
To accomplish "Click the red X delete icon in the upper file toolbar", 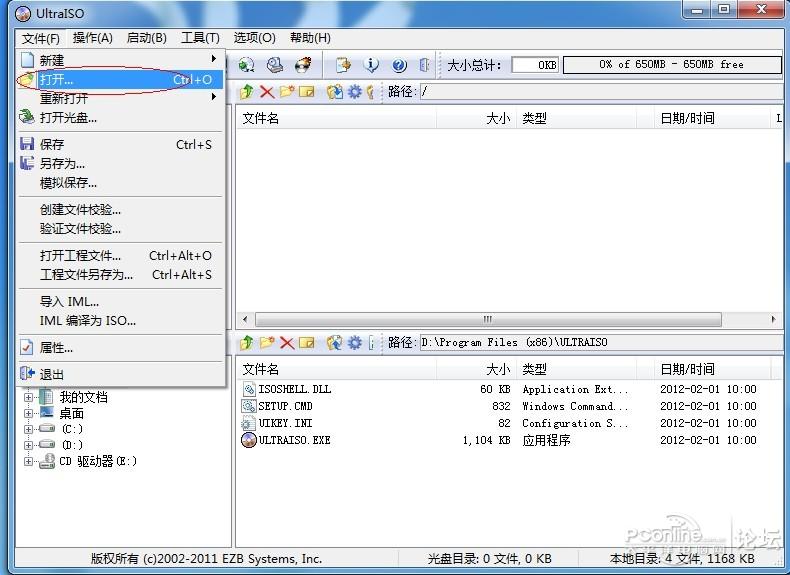I will coord(267,92).
